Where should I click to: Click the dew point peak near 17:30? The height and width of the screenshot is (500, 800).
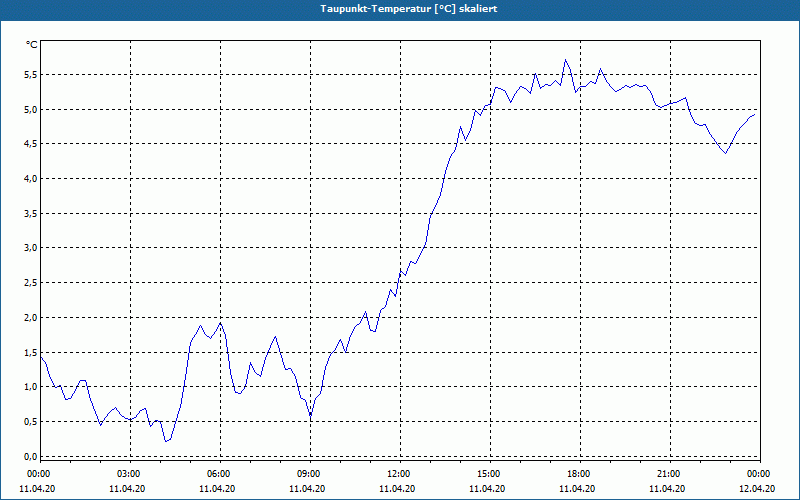565,60
